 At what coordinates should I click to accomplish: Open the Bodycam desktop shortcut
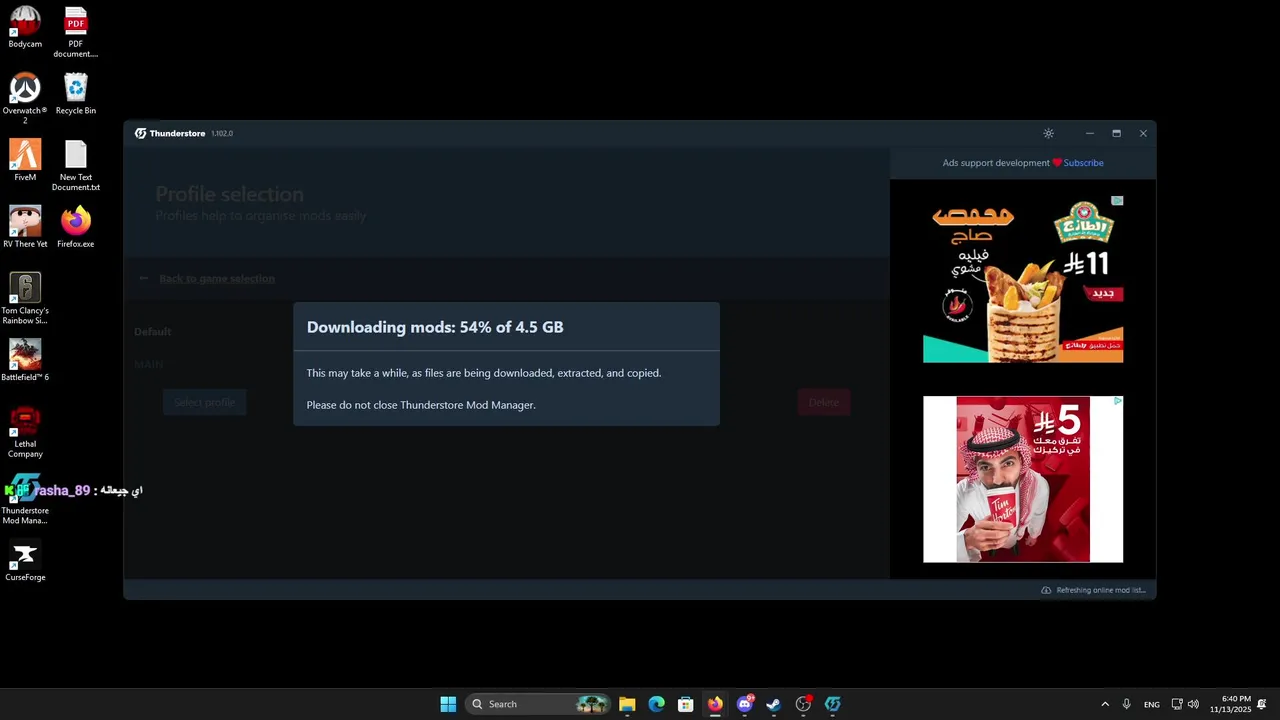pos(25,27)
